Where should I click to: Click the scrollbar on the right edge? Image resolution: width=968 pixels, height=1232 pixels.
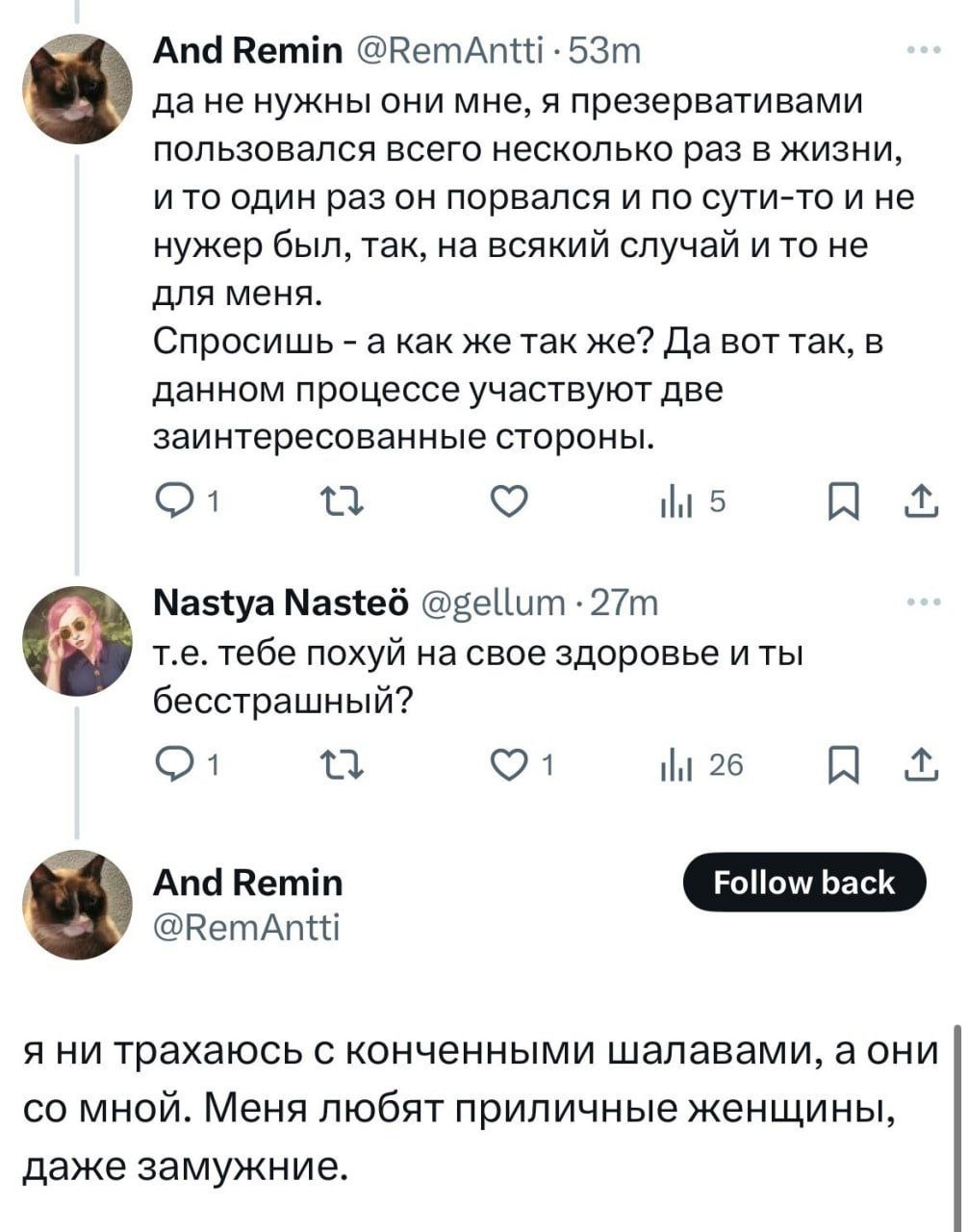958,1126
